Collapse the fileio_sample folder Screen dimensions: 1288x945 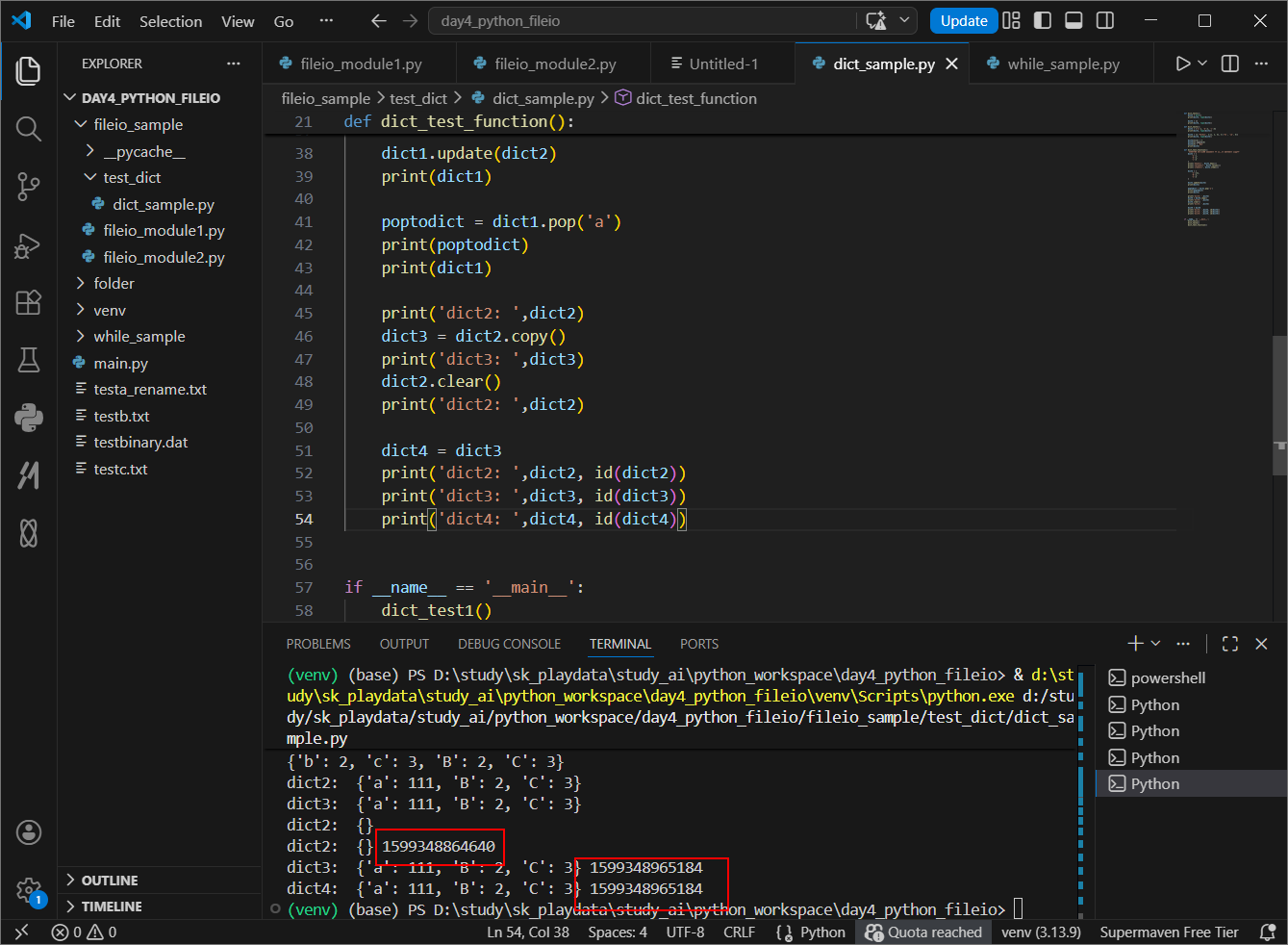[x=81, y=124]
